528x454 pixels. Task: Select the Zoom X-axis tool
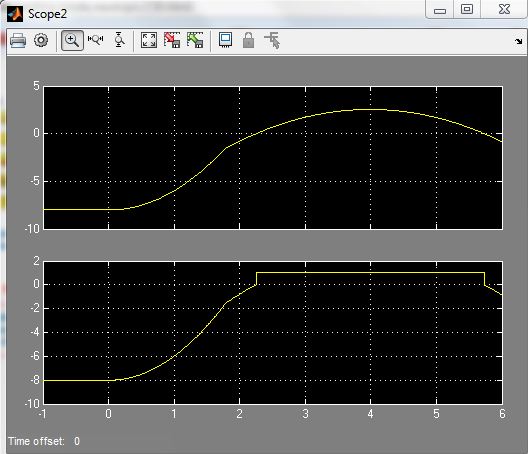pos(95,40)
